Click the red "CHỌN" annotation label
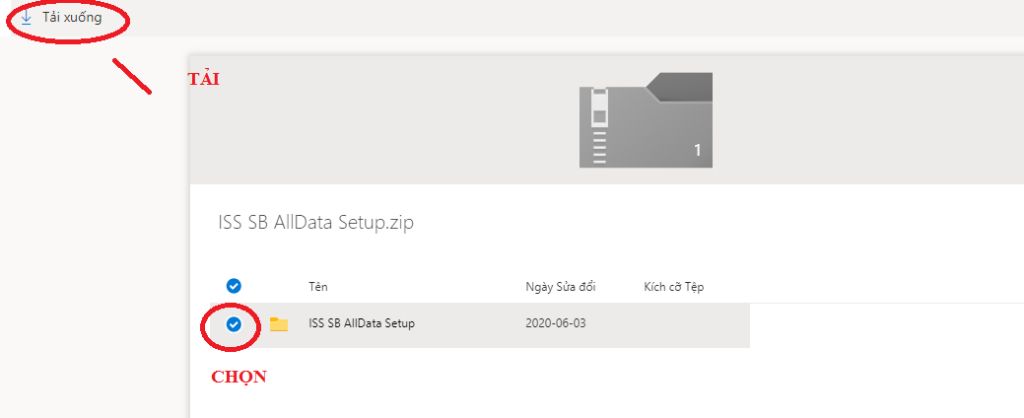 point(238,377)
